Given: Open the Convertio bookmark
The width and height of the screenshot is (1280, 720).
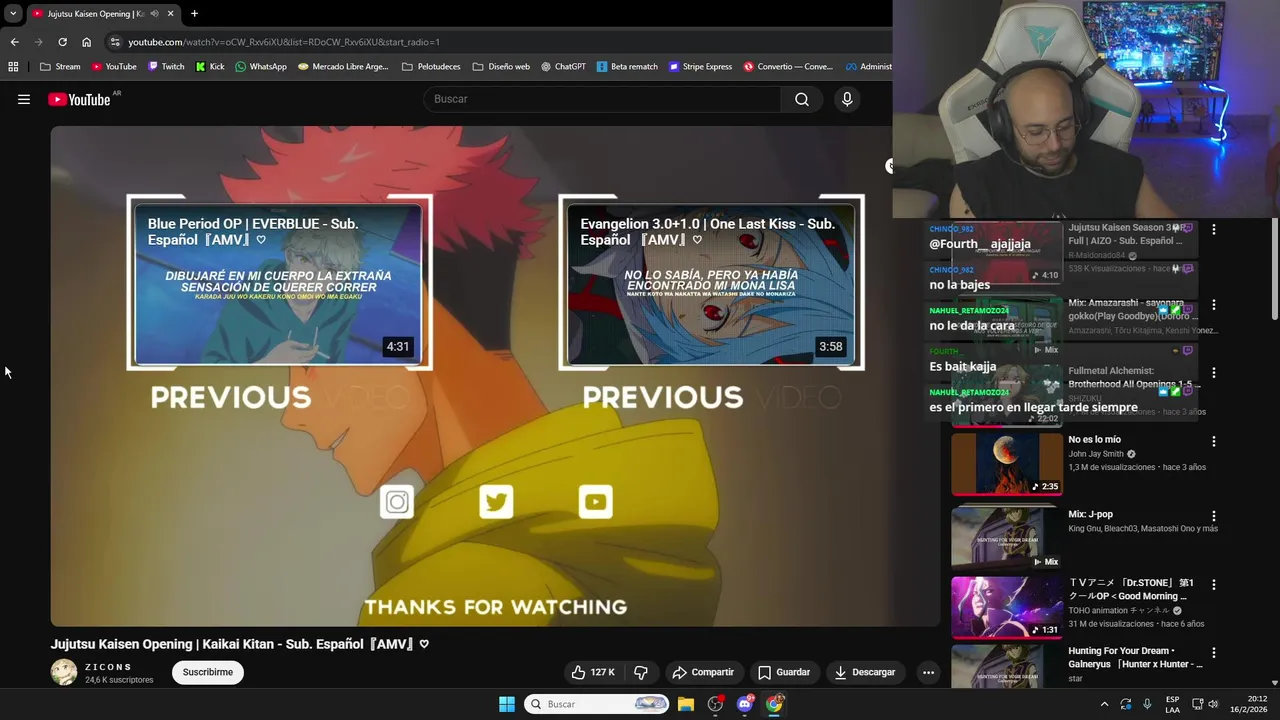Looking at the screenshot, I should click(x=788, y=67).
